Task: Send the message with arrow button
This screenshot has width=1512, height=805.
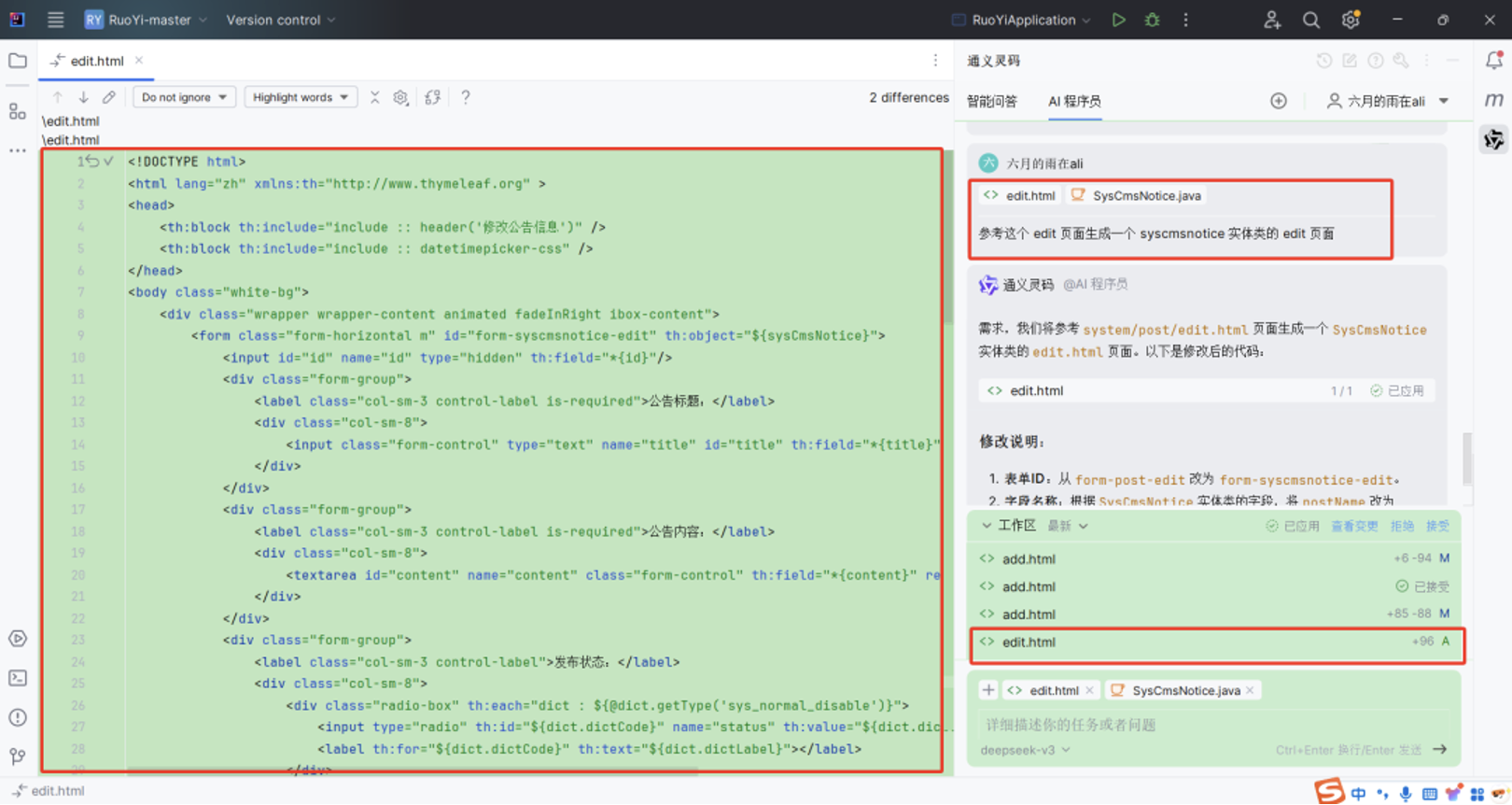Action: coord(1440,749)
